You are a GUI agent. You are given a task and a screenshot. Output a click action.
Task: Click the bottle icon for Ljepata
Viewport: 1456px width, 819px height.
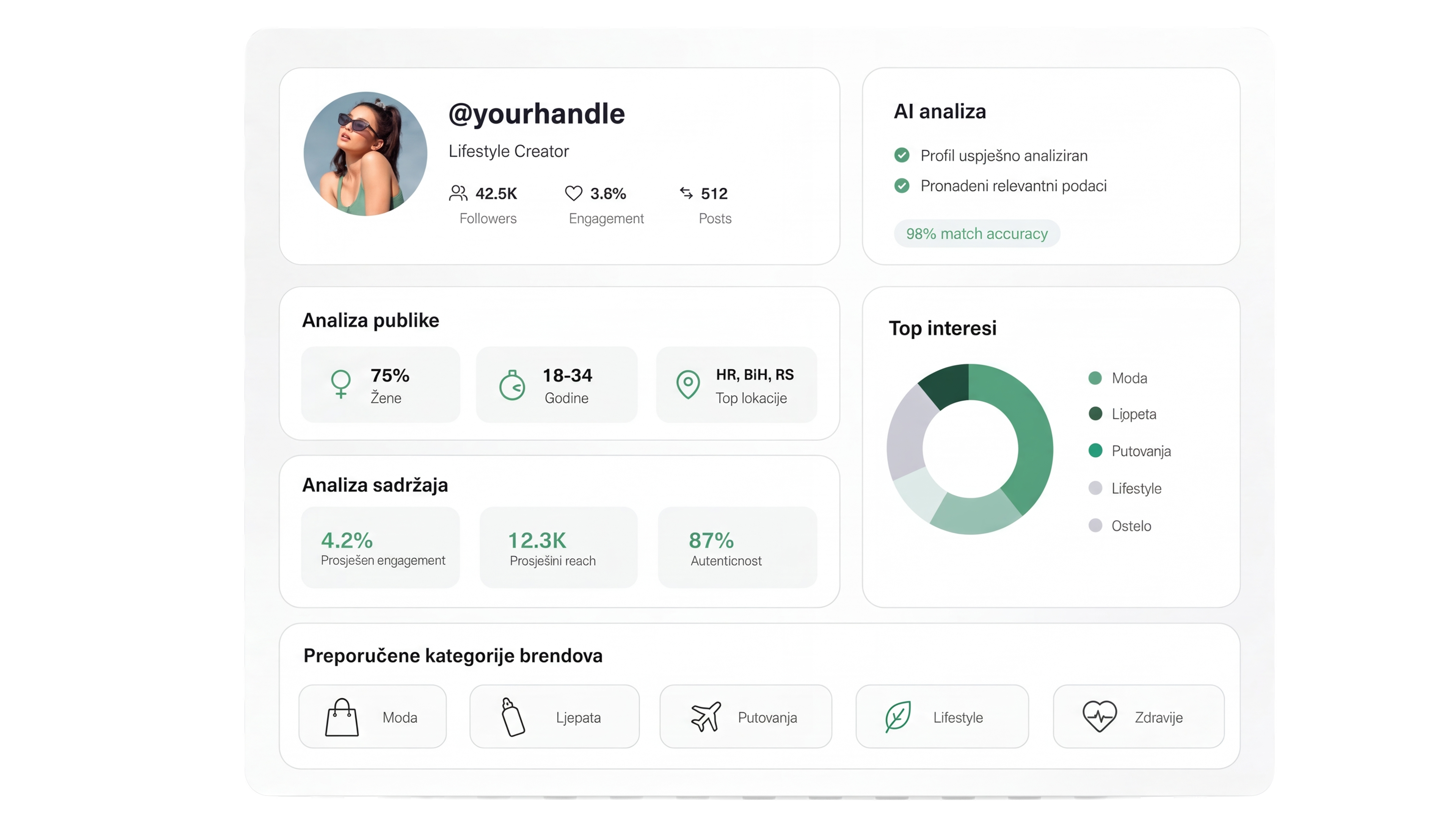513,717
